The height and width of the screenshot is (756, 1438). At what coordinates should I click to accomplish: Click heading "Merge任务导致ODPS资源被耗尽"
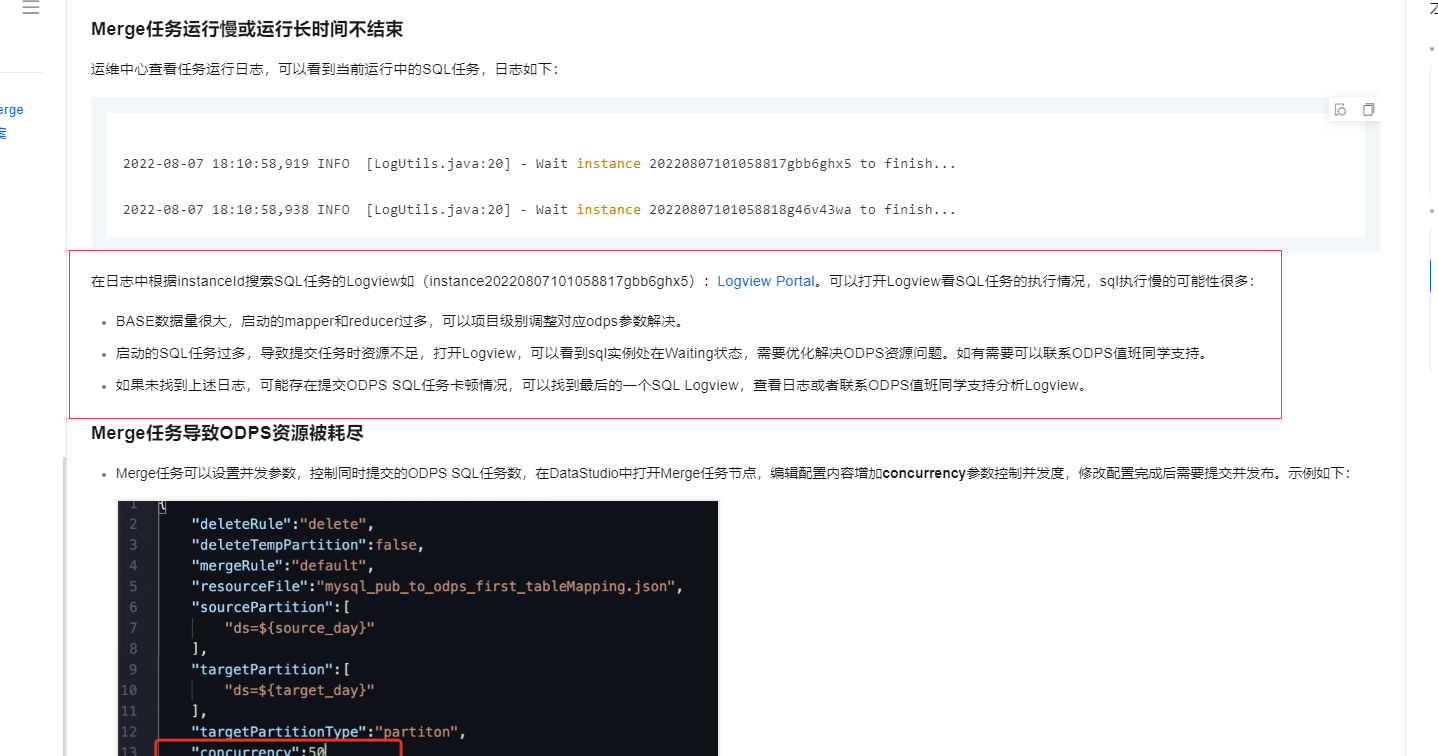point(227,433)
